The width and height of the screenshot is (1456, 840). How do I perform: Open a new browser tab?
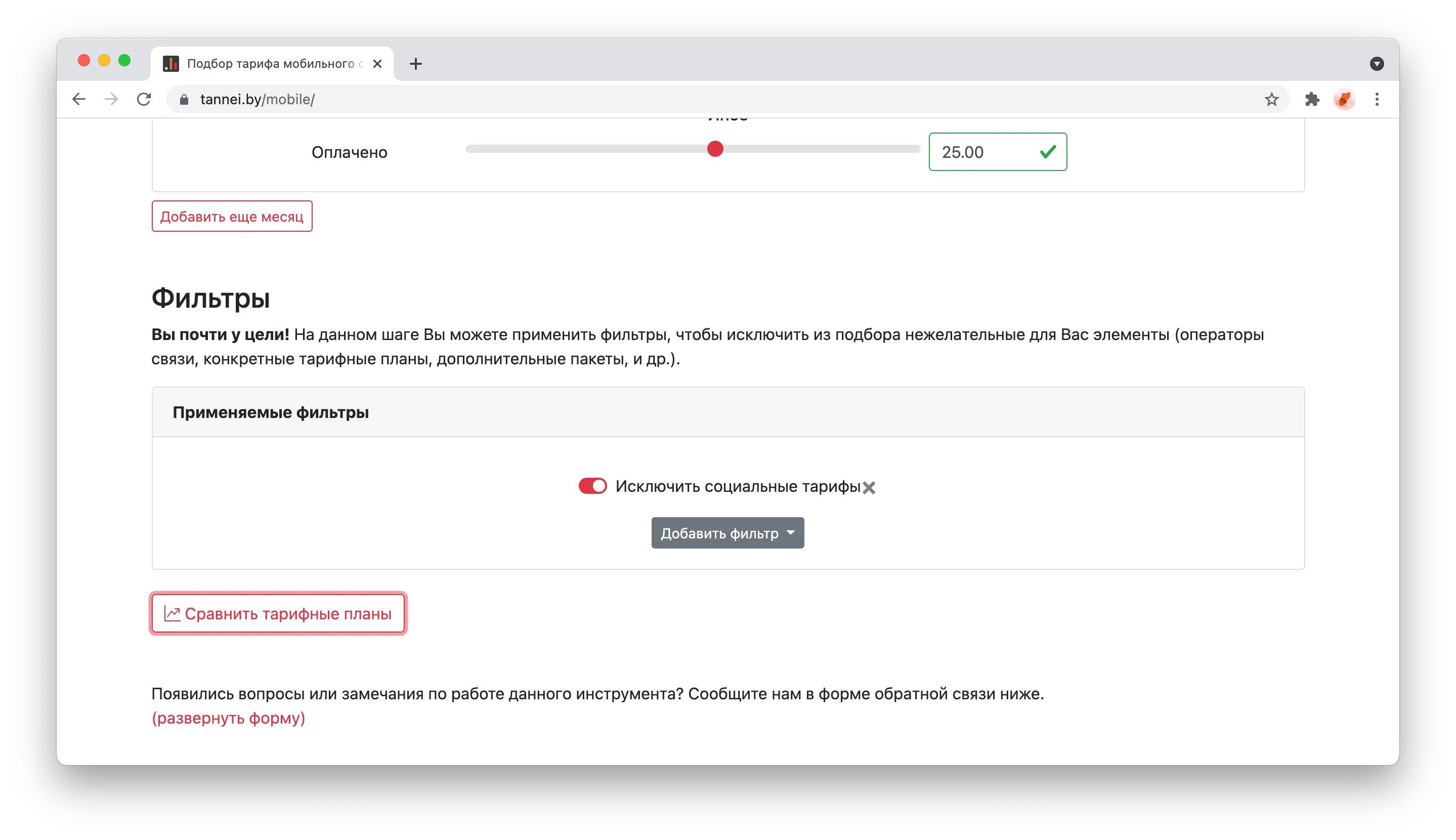pyautogui.click(x=415, y=63)
